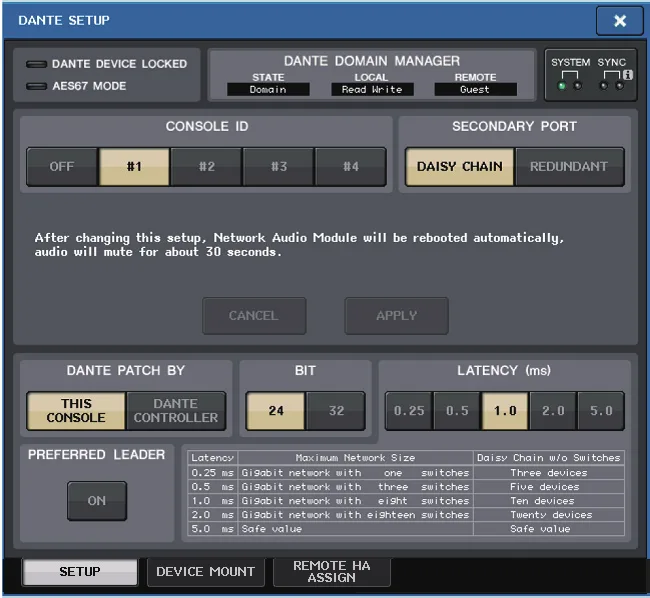Choose DANTE CONTROLLER for patching

click(176, 411)
